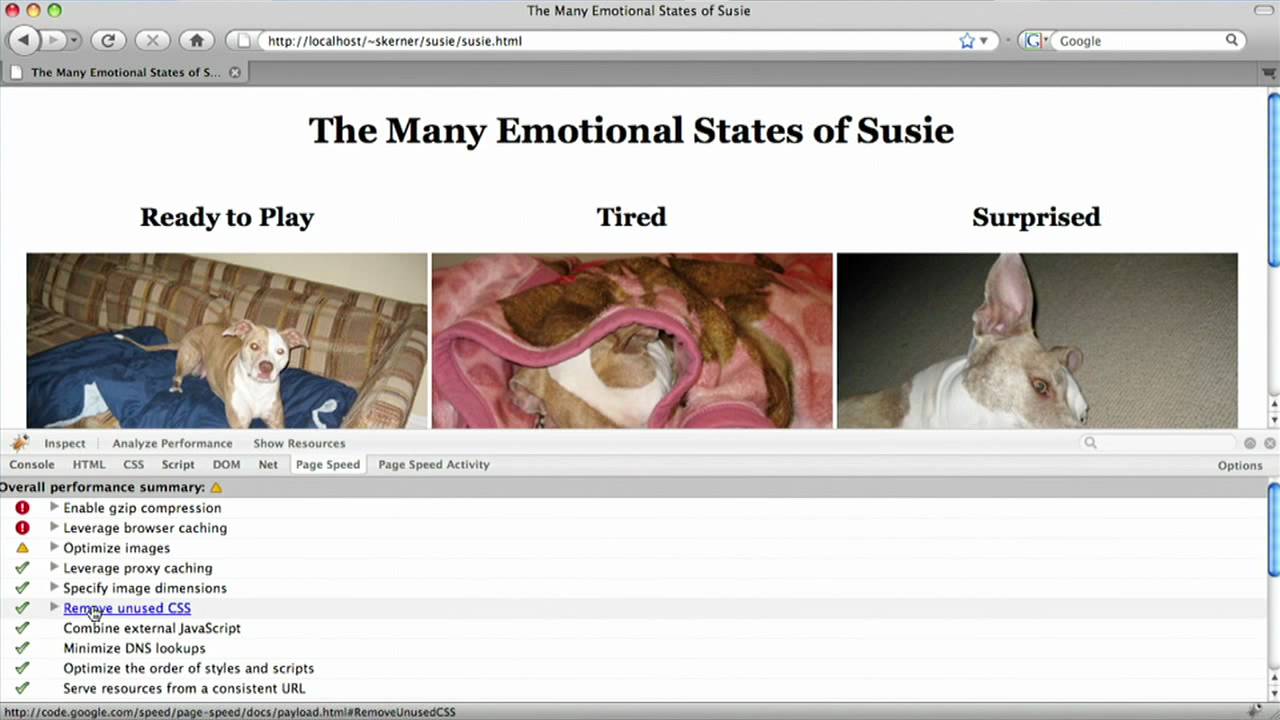Click Show Resources button
This screenshot has width=1280, height=720.
299,443
